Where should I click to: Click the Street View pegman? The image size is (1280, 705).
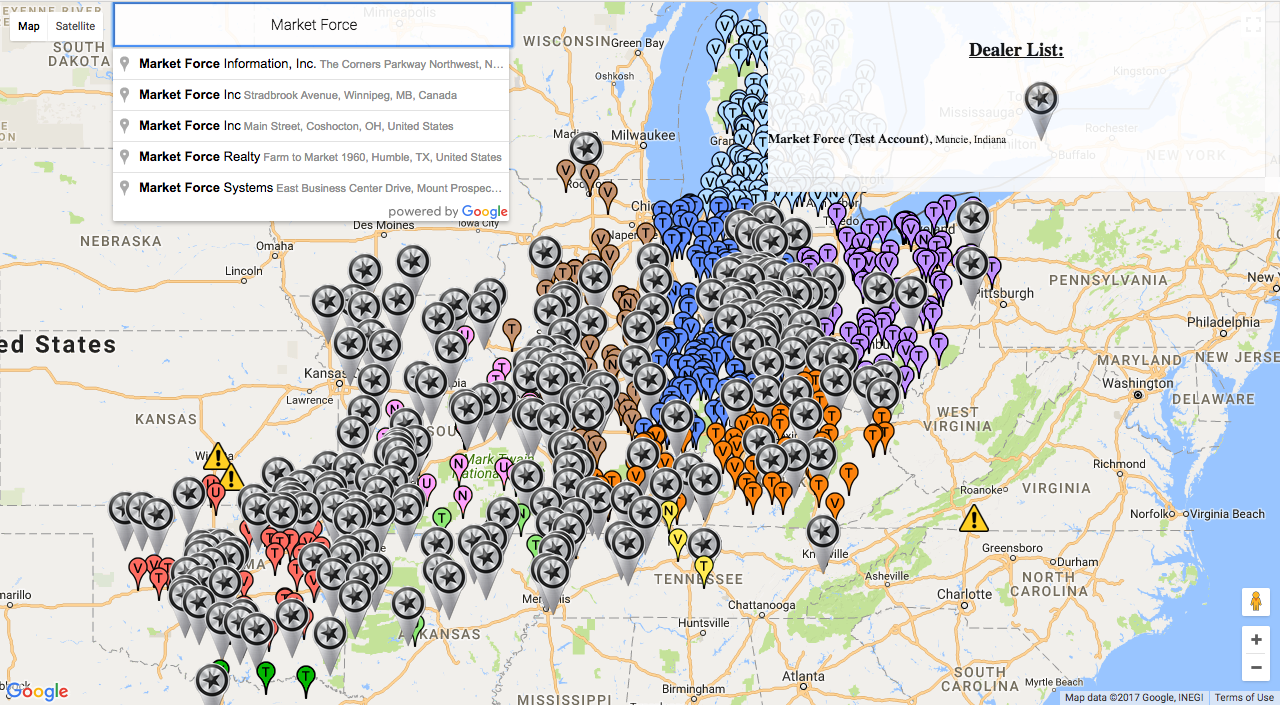click(1256, 603)
